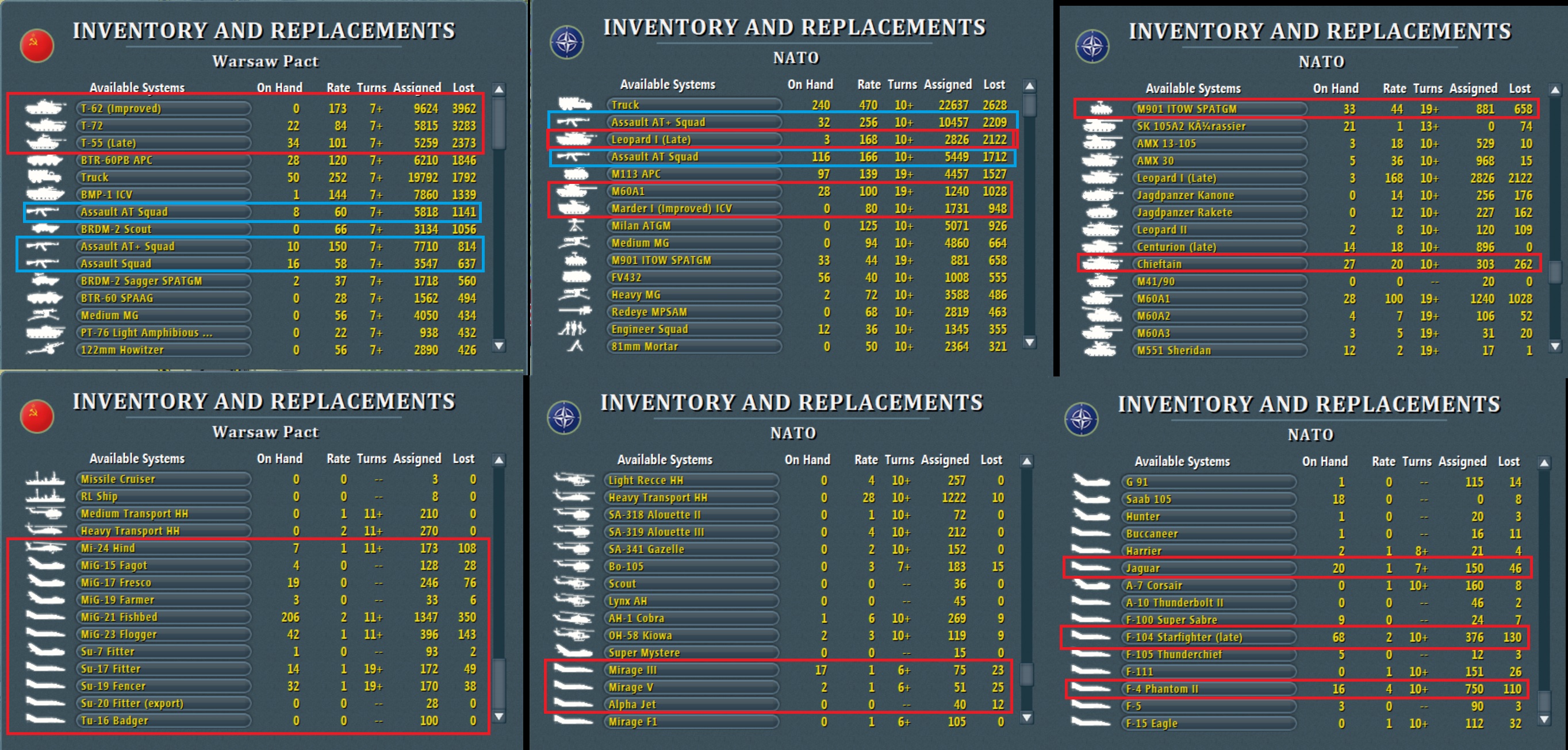Image resolution: width=1568 pixels, height=750 pixels.
Task: Click the Lost value 3962 for T-62
Action: pyautogui.click(x=464, y=108)
